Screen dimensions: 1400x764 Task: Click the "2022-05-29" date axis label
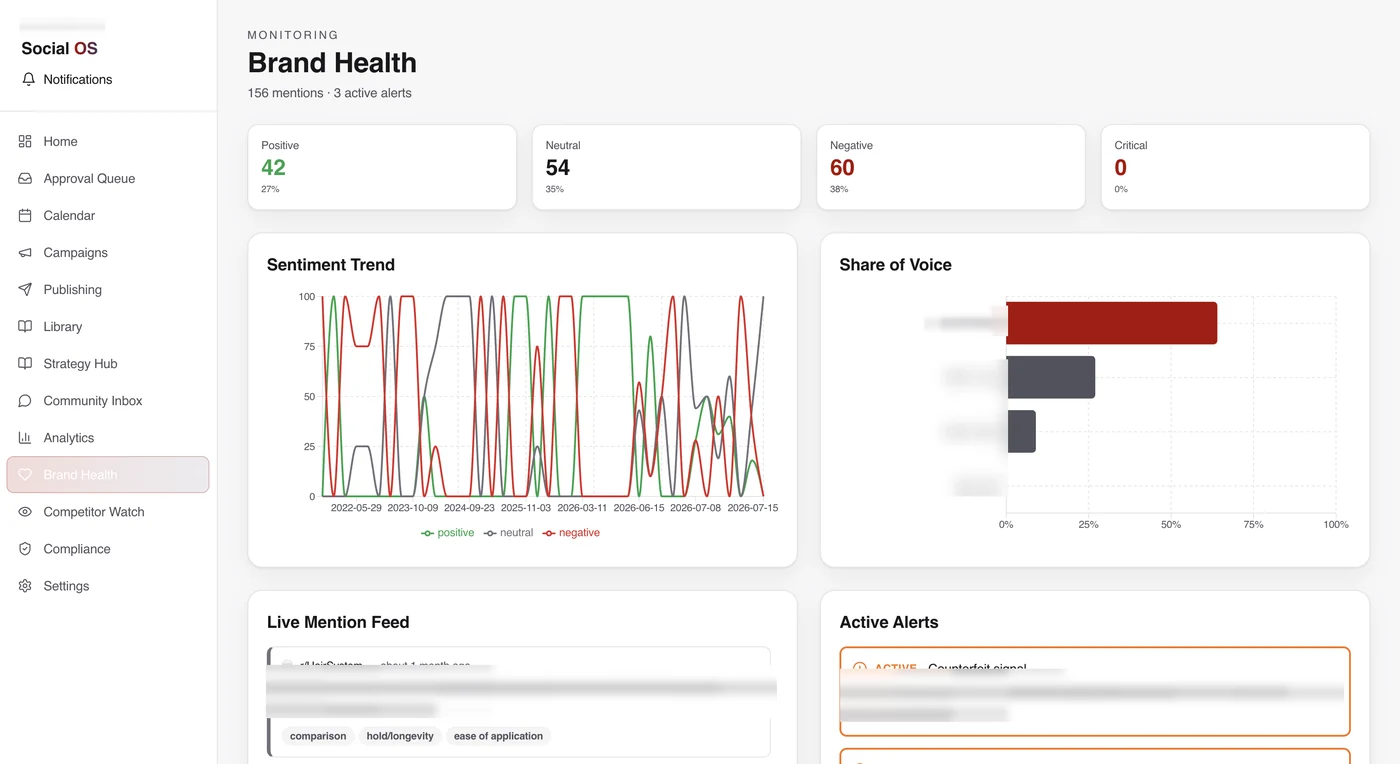click(x=356, y=508)
